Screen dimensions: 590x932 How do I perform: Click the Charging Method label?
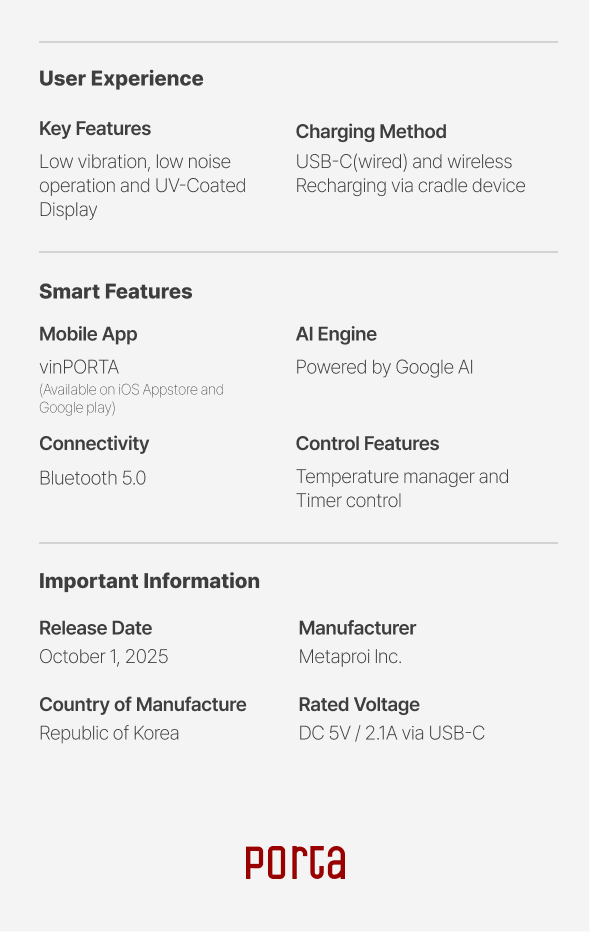pyautogui.click(x=371, y=131)
